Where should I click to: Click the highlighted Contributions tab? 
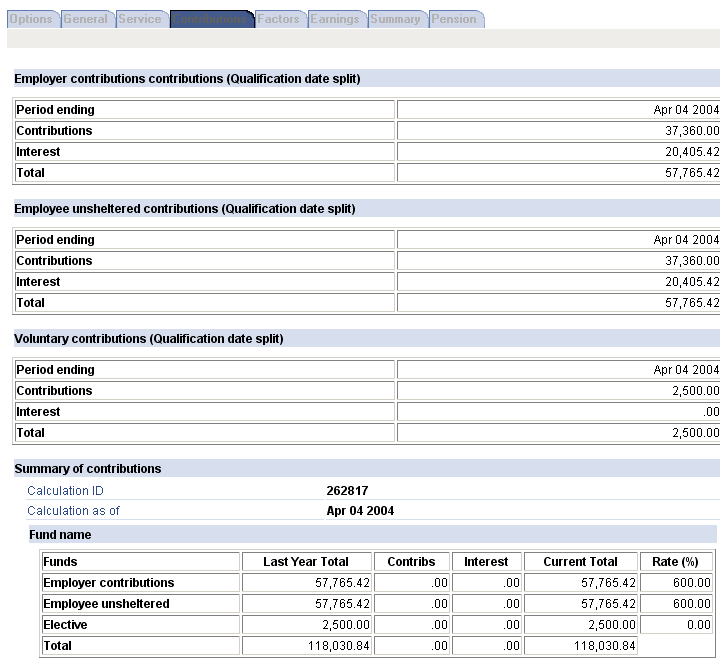click(x=210, y=19)
